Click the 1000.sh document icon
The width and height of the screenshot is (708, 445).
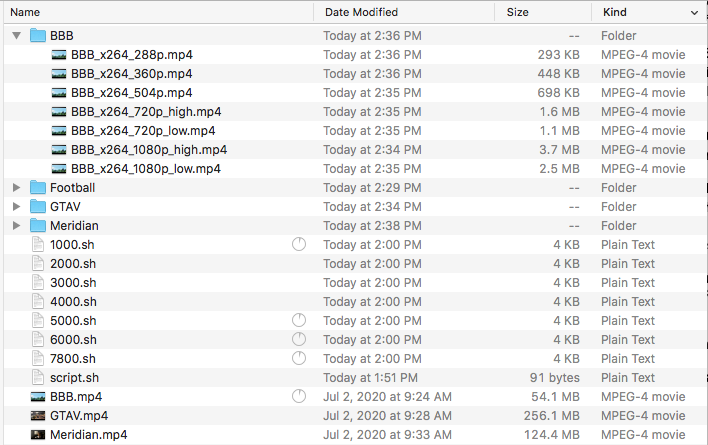pos(38,244)
